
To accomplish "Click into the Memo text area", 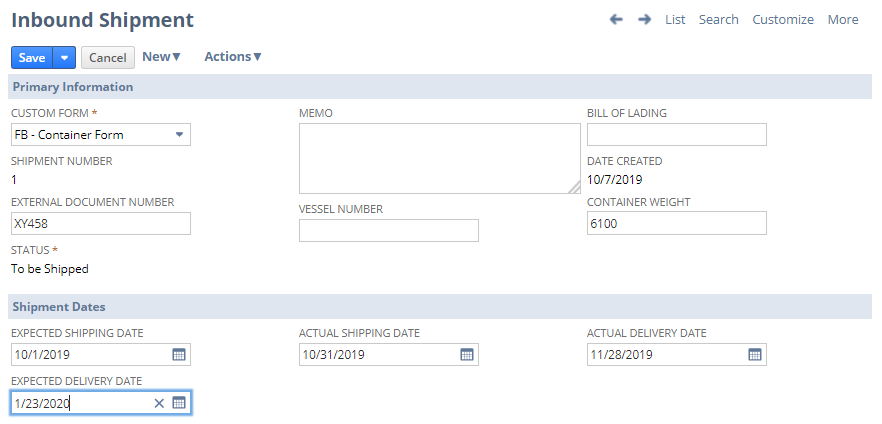I will 439,159.
